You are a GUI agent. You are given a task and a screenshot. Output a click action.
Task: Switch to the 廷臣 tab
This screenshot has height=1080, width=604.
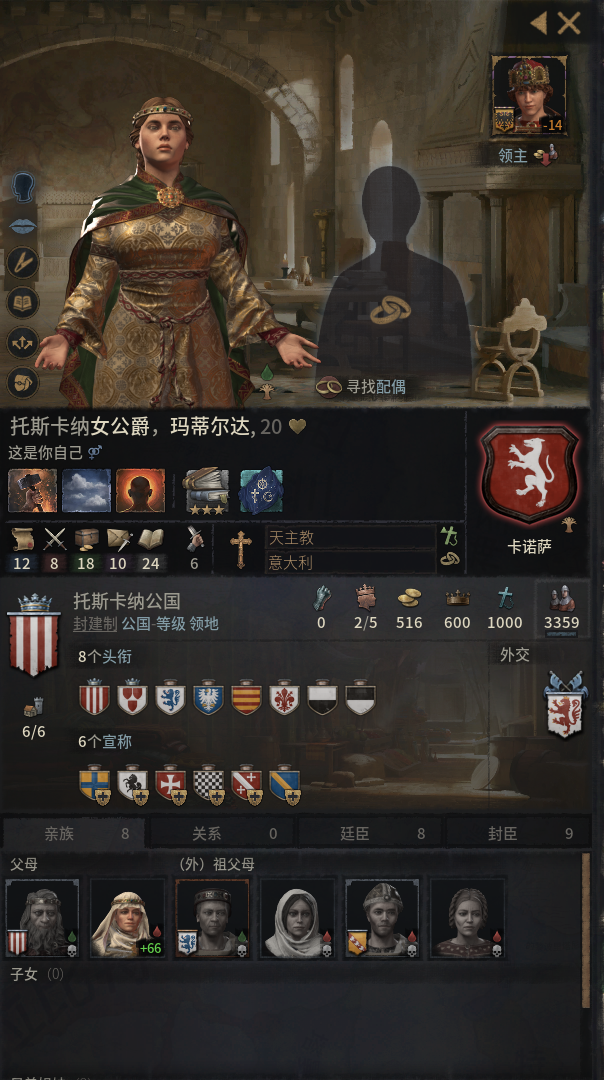[371, 833]
